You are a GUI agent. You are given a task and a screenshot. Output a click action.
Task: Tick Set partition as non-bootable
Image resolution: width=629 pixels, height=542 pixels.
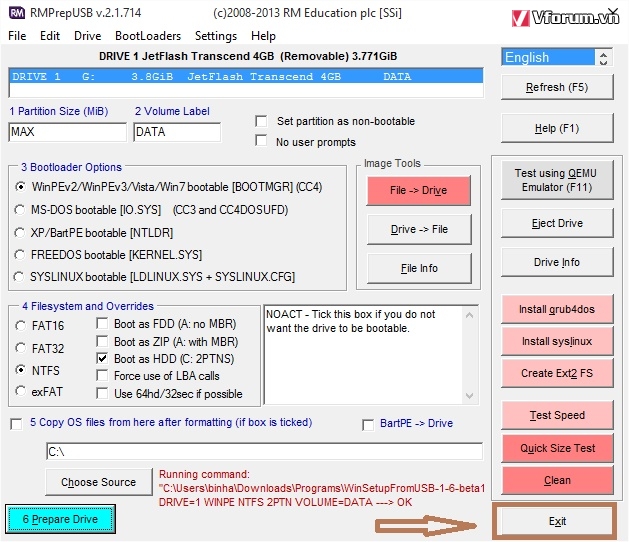tap(261, 121)
